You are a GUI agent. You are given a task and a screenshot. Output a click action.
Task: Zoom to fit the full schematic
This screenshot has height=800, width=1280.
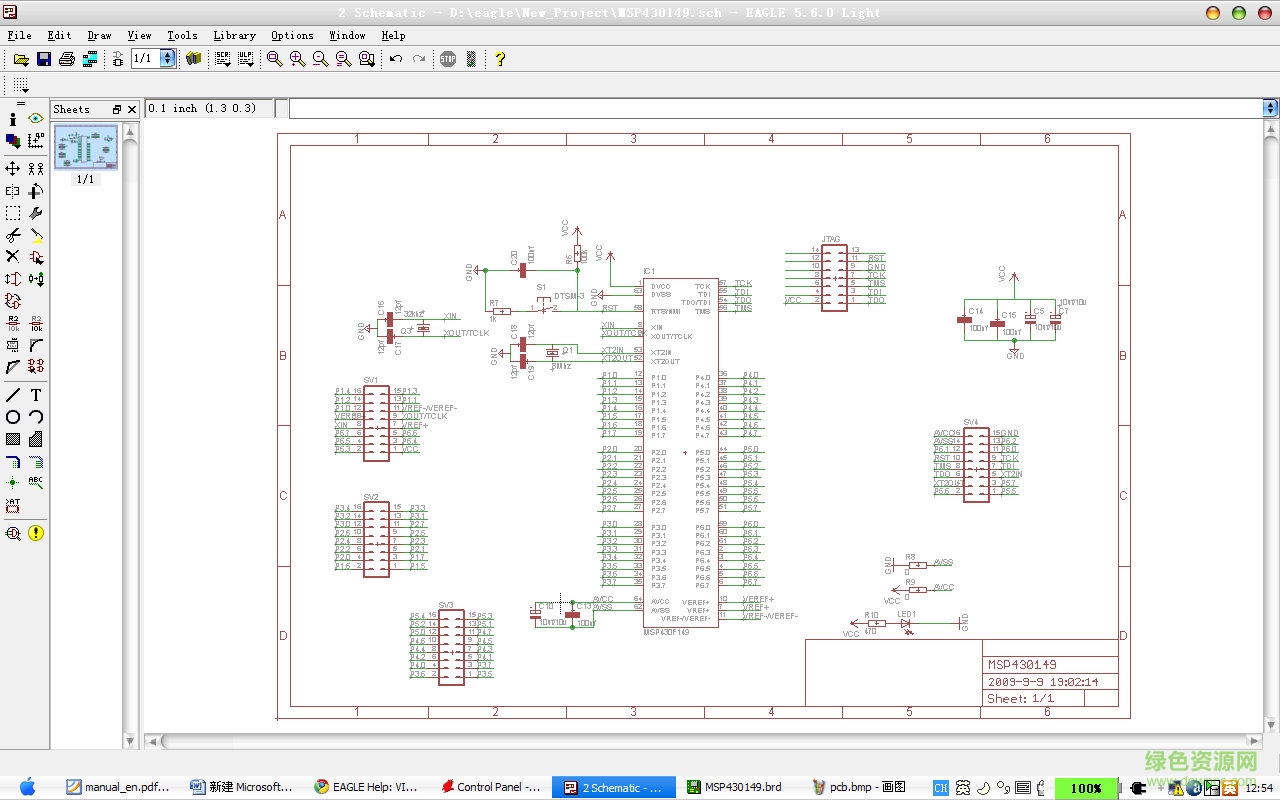(x=275, y=59)
